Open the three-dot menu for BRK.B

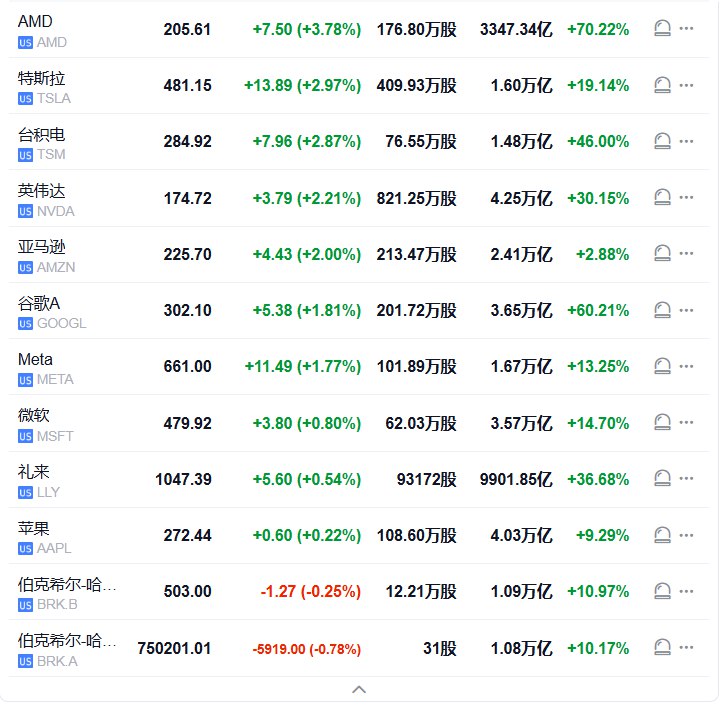point(686,591)
